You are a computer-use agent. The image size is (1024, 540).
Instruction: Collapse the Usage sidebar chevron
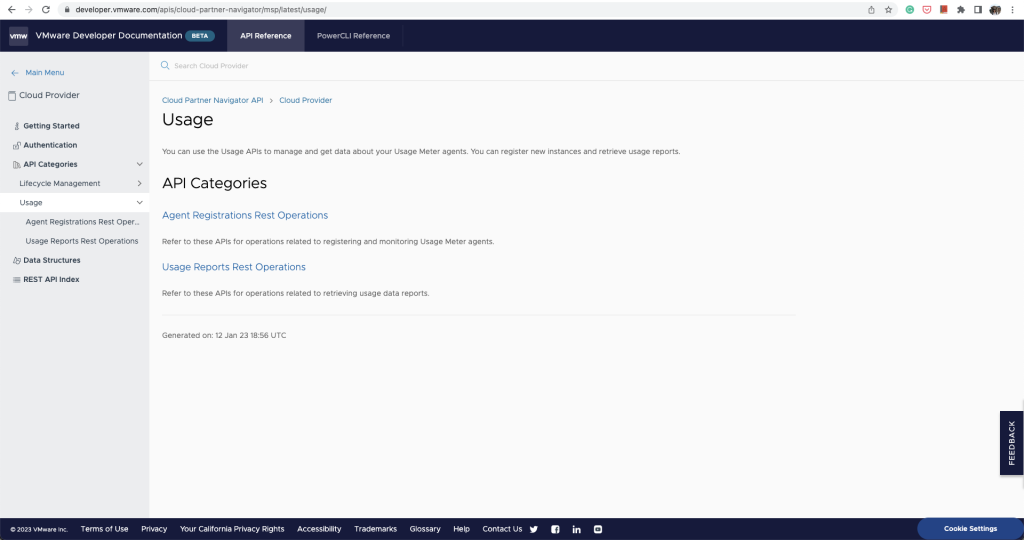[x=139, y=202]
